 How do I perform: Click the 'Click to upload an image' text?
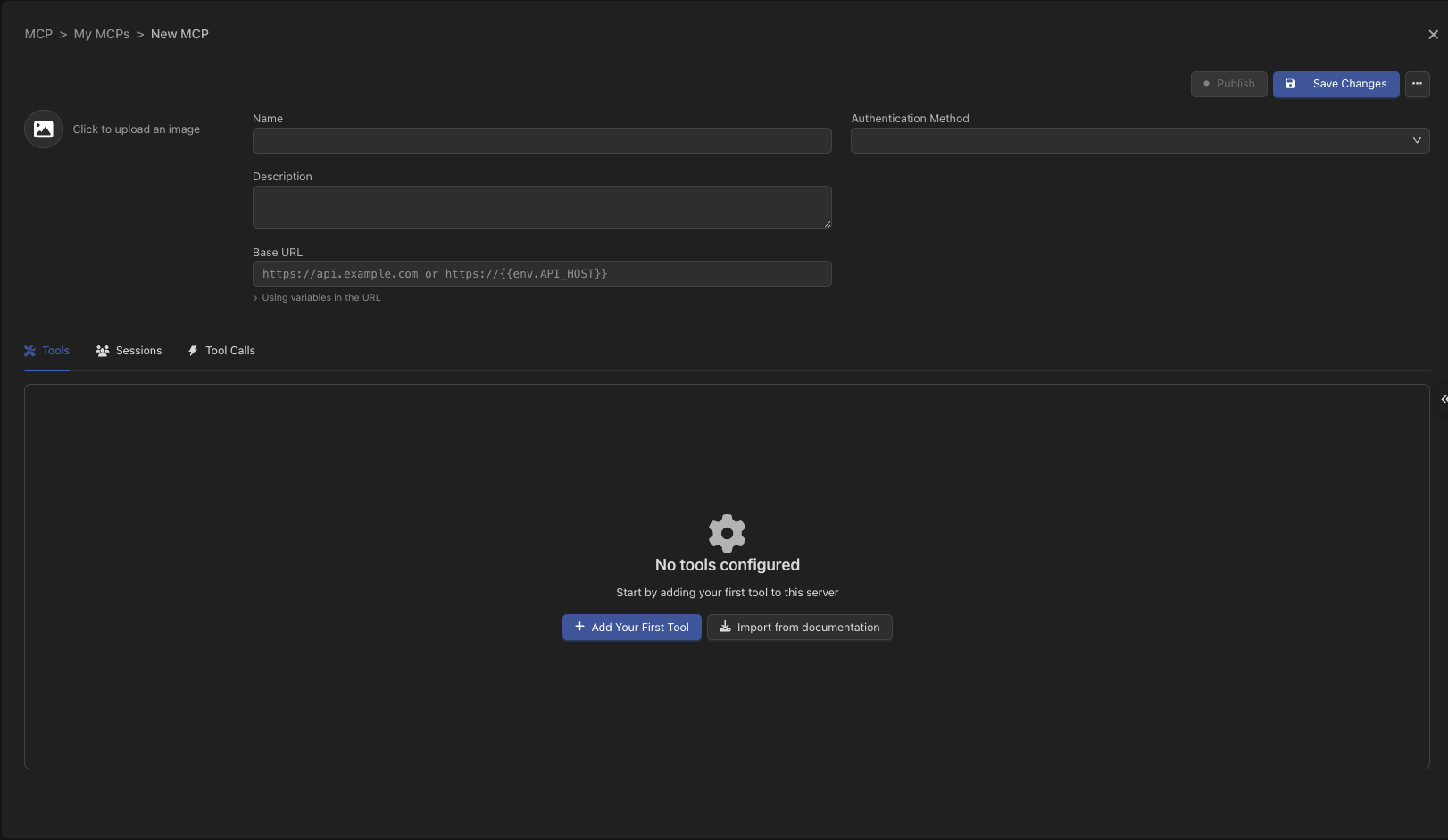(x=137, y=129)
